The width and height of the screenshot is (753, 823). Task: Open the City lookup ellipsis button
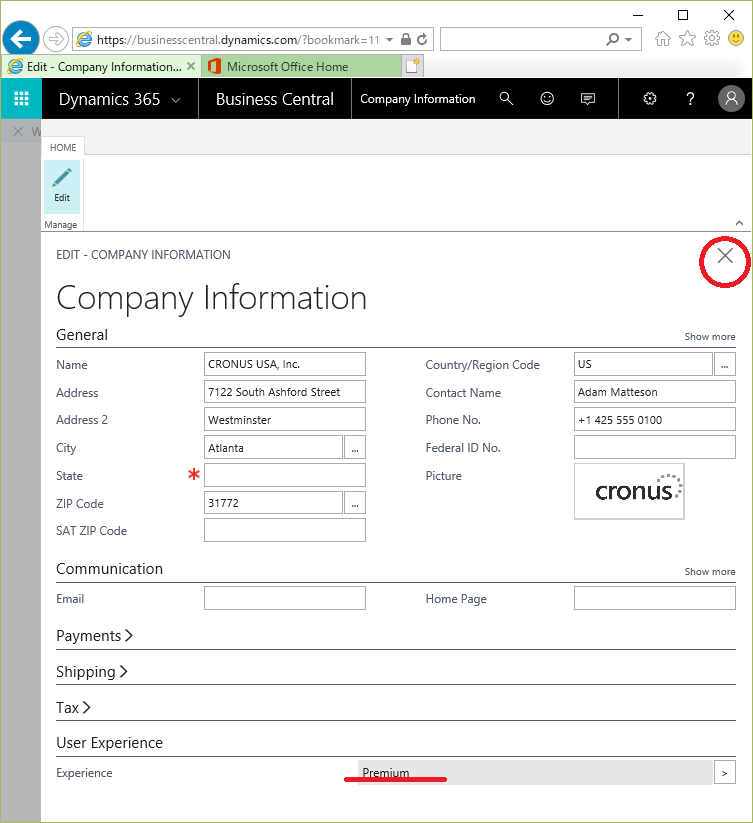(355, 448)
